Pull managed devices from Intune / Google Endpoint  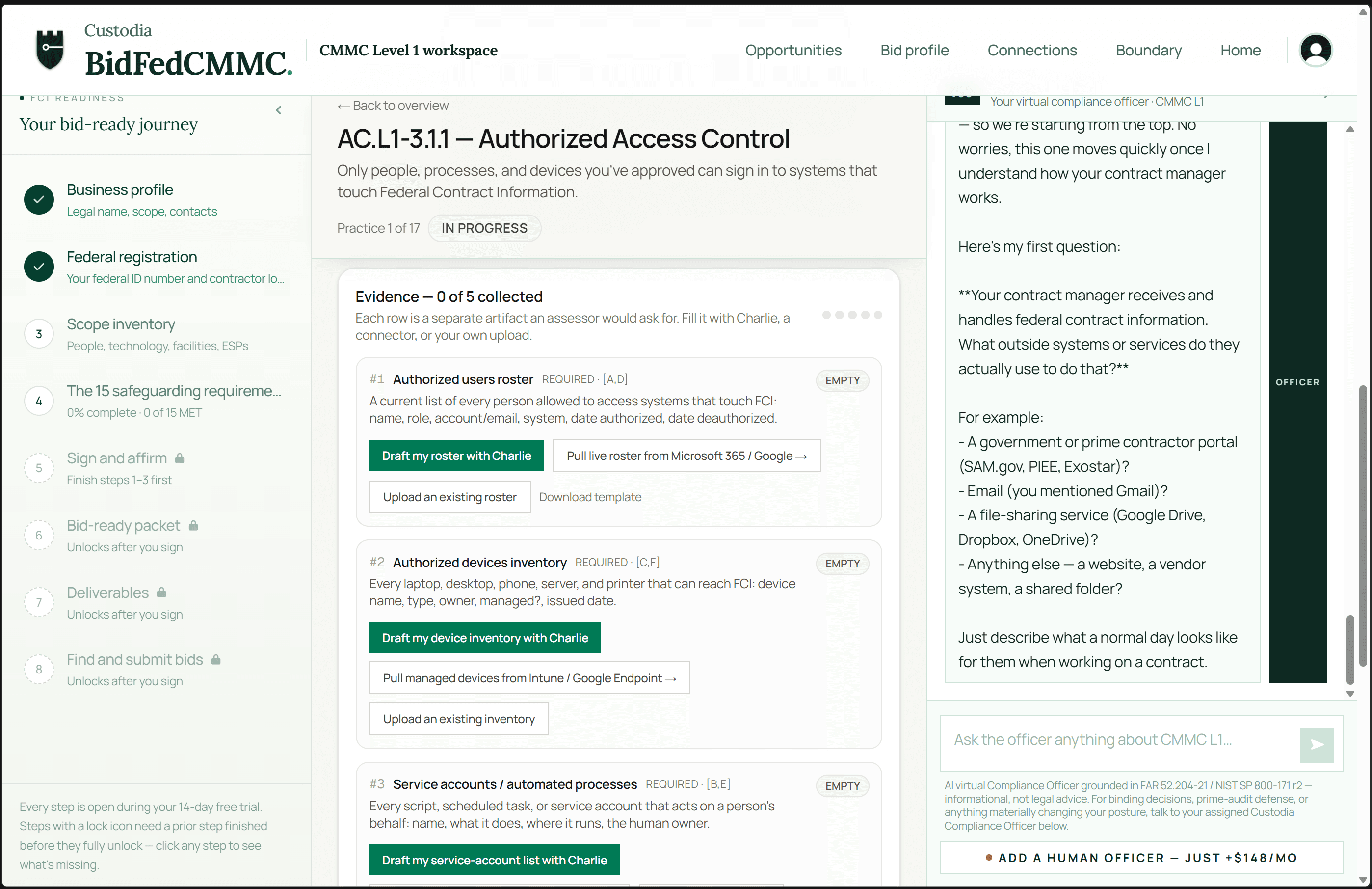529,678
